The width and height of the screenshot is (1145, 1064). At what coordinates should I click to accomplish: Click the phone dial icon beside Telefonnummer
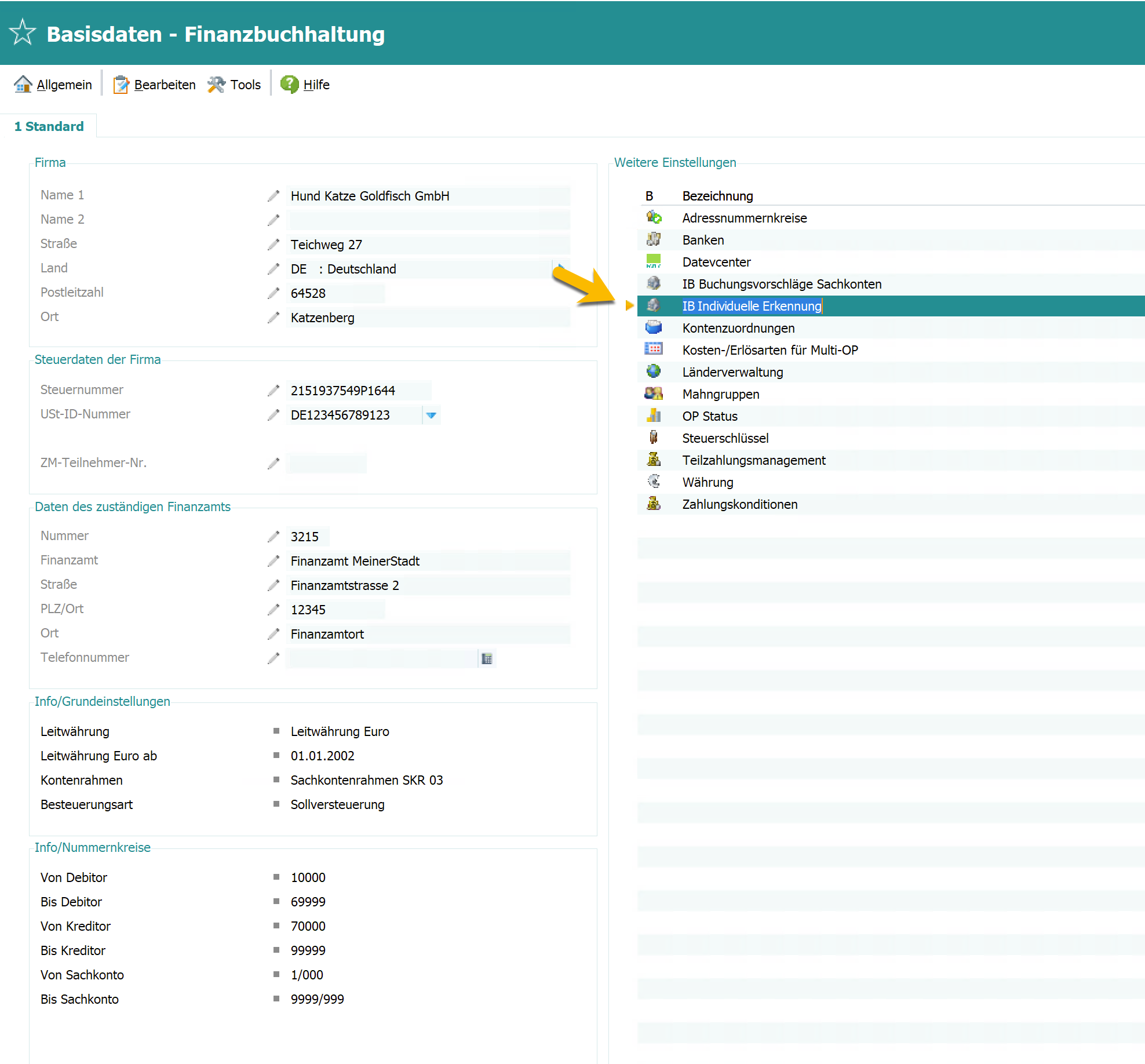coord(487,658)
